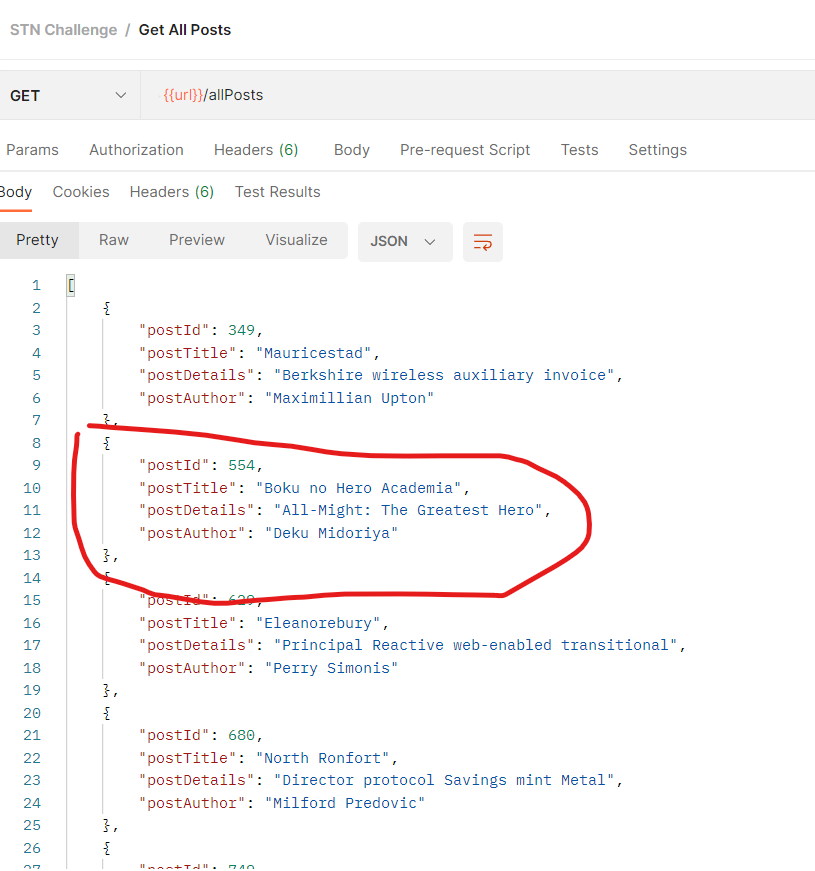Viewport: 815px width, 871px height.
Task: Toggle the word wrap icon button
Action: (482, 242)
